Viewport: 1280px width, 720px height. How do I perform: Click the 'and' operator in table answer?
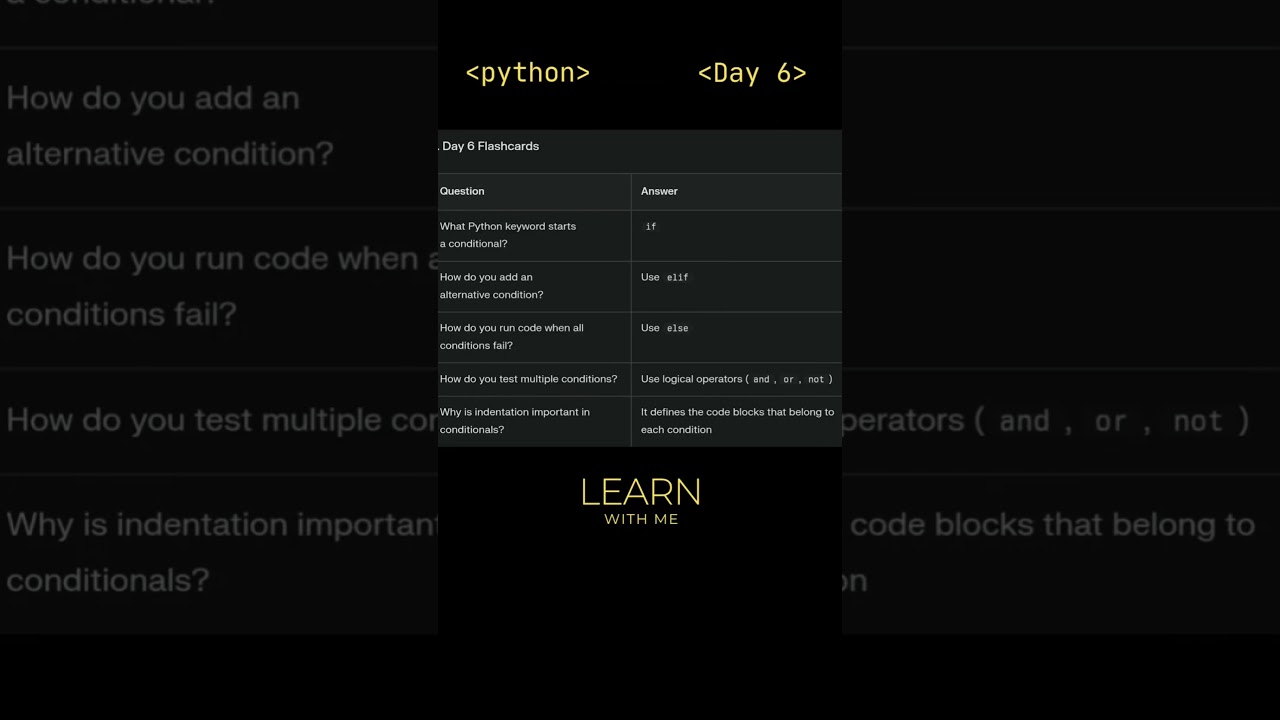coord(761,380)
